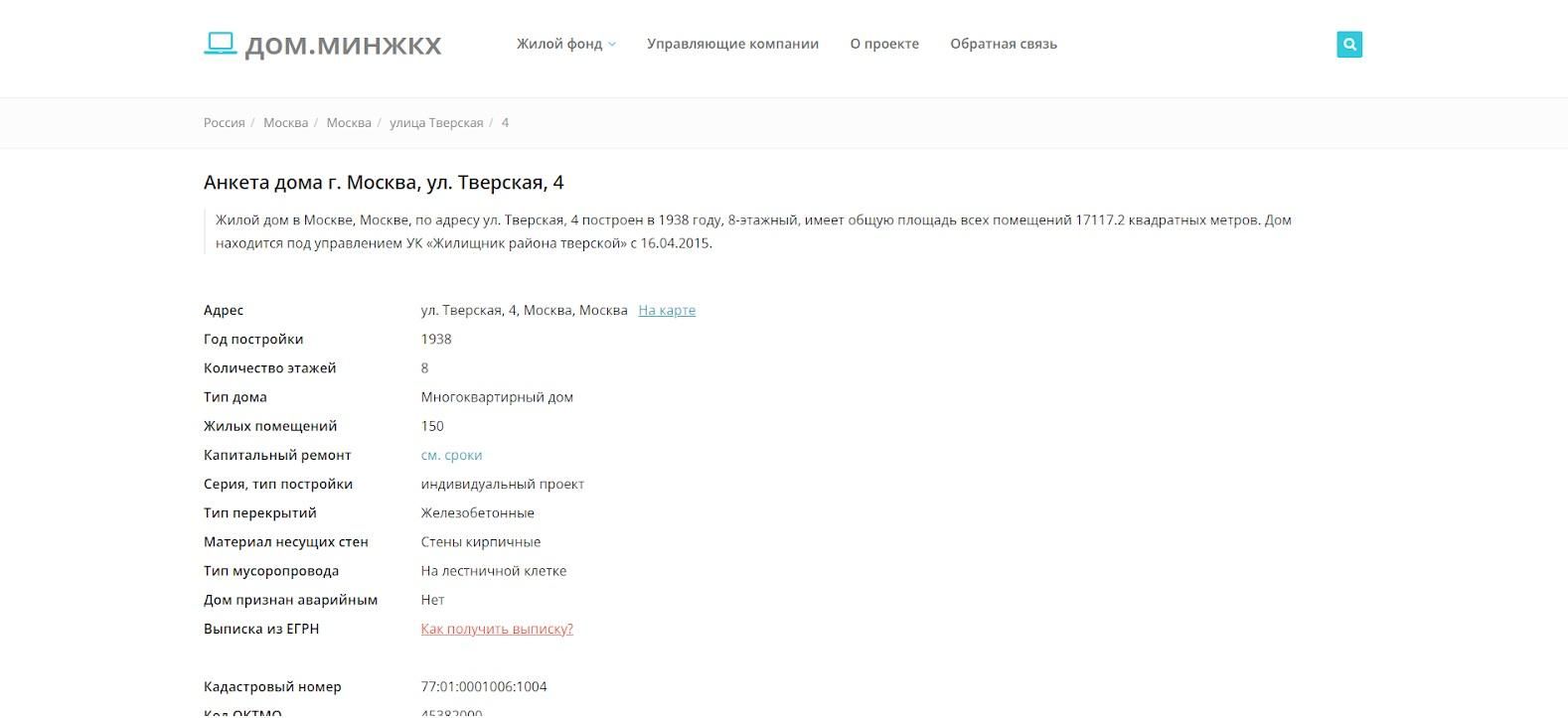Click the Как получить выписку? link
This screenshot has width=1568, height=718.
click(x=497, y=630)
